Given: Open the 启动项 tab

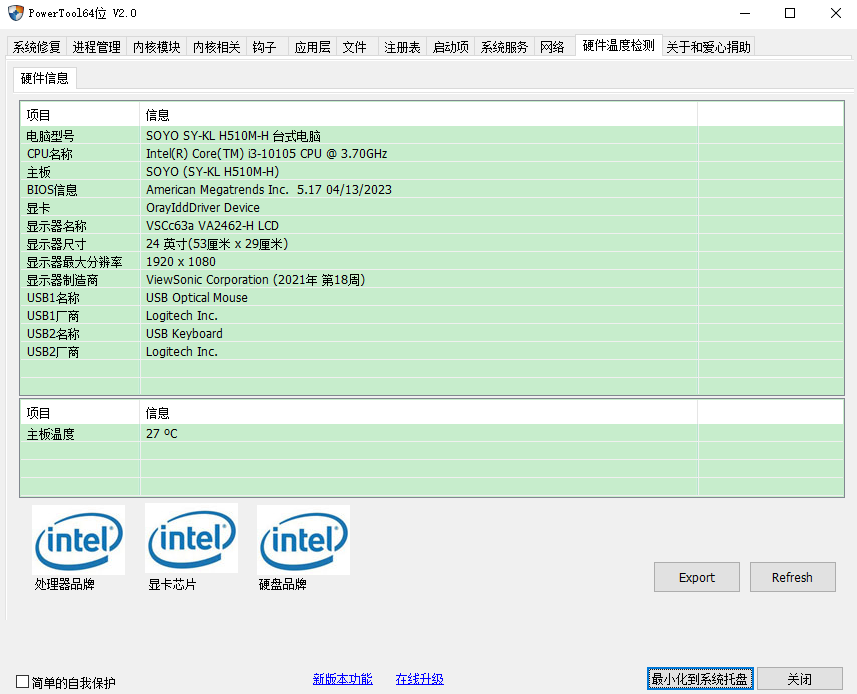Looking at the screenshot, I should tap(451, 47).
